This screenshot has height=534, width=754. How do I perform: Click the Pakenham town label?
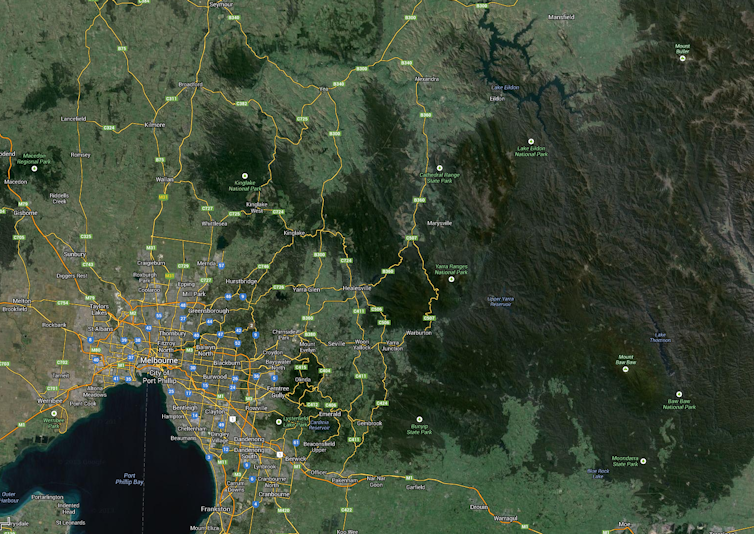[345, 480]
